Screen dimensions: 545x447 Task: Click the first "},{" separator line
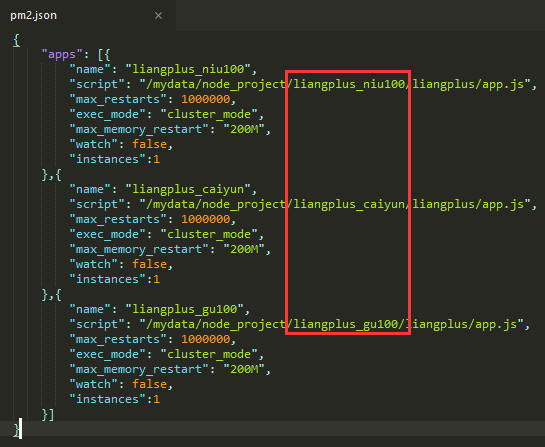coord(51,174)
